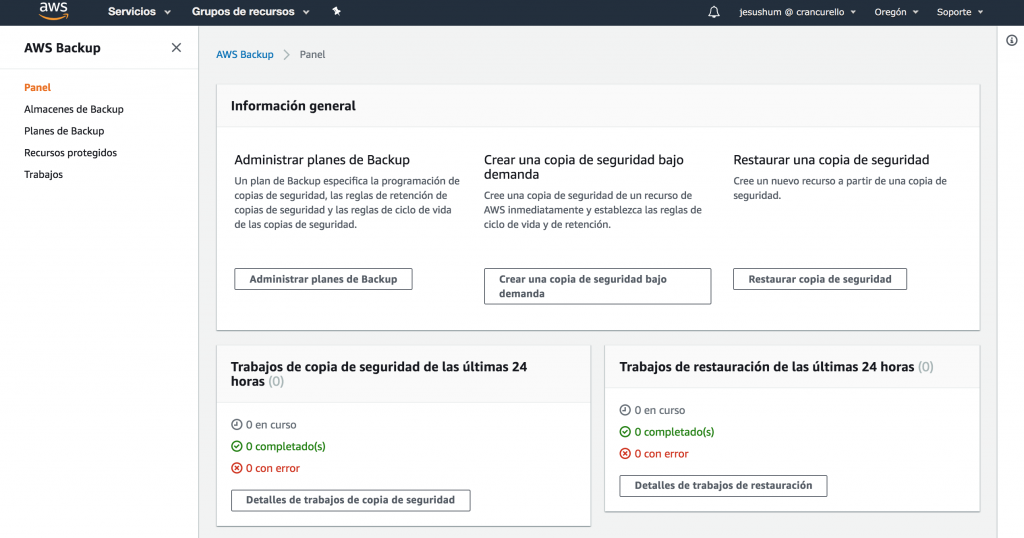Screen dimensions: 1024x538
Task: Open the info panel icon at right
Action: click(1011, 40)
